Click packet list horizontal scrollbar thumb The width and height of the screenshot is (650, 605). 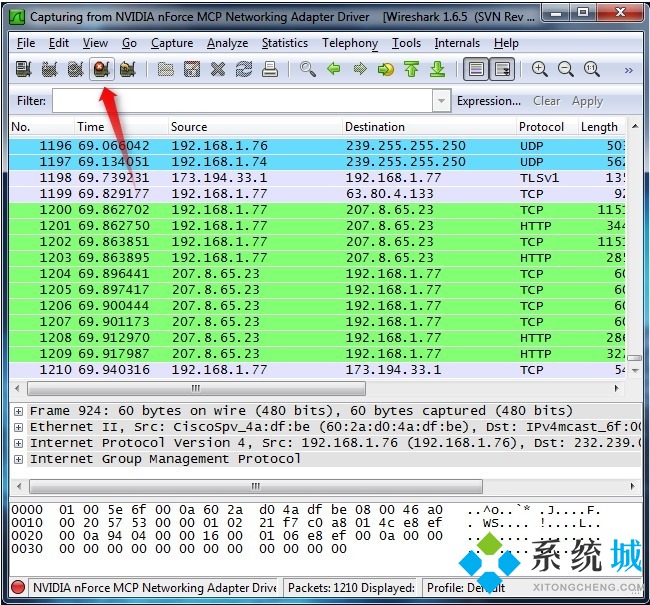[x=196, y=389]
